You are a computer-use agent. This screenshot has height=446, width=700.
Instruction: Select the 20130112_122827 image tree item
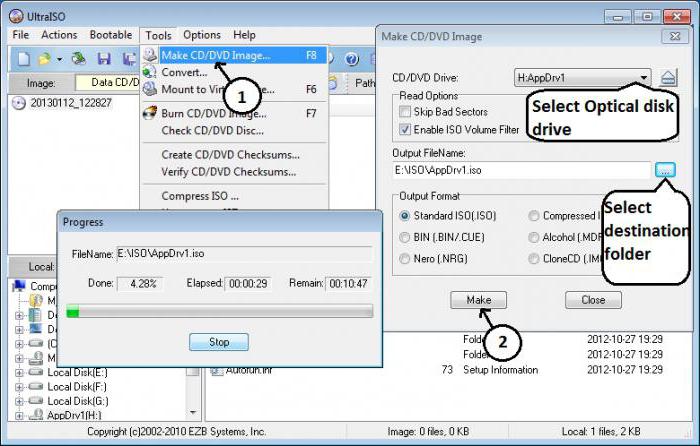(71, 103)
